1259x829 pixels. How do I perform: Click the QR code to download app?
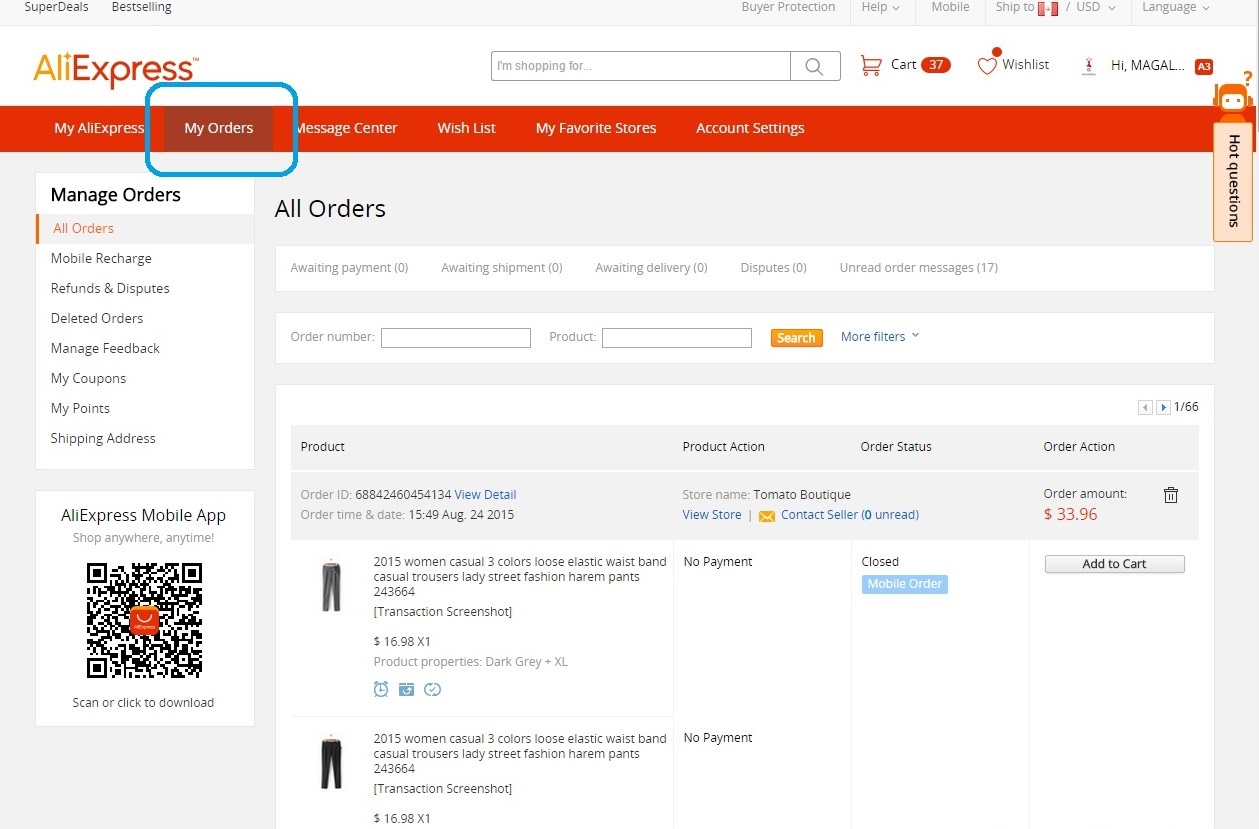pyautogui.click(x=144, y=620)
